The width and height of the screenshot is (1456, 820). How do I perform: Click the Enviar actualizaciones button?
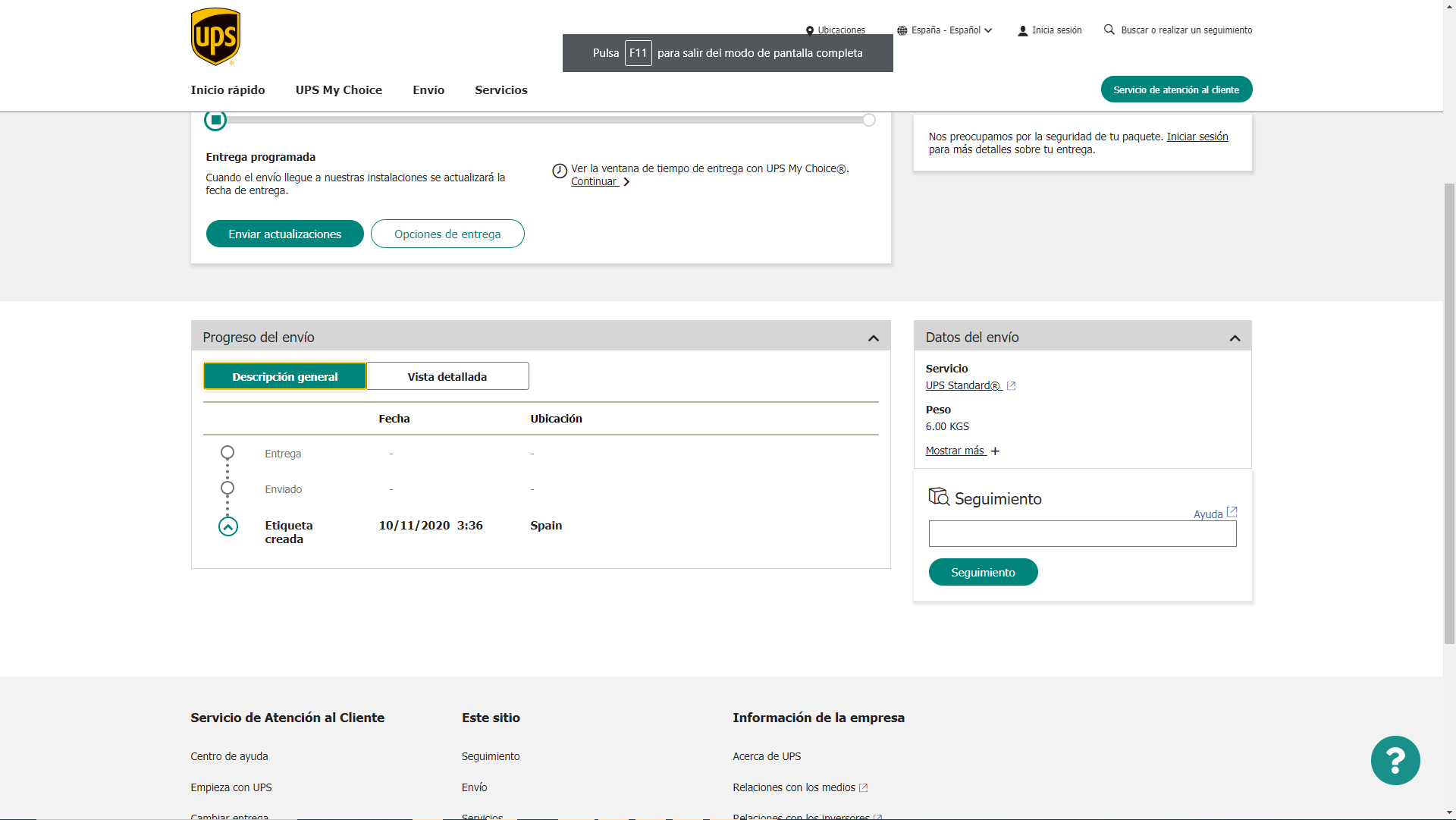click(x=284, y=234)
